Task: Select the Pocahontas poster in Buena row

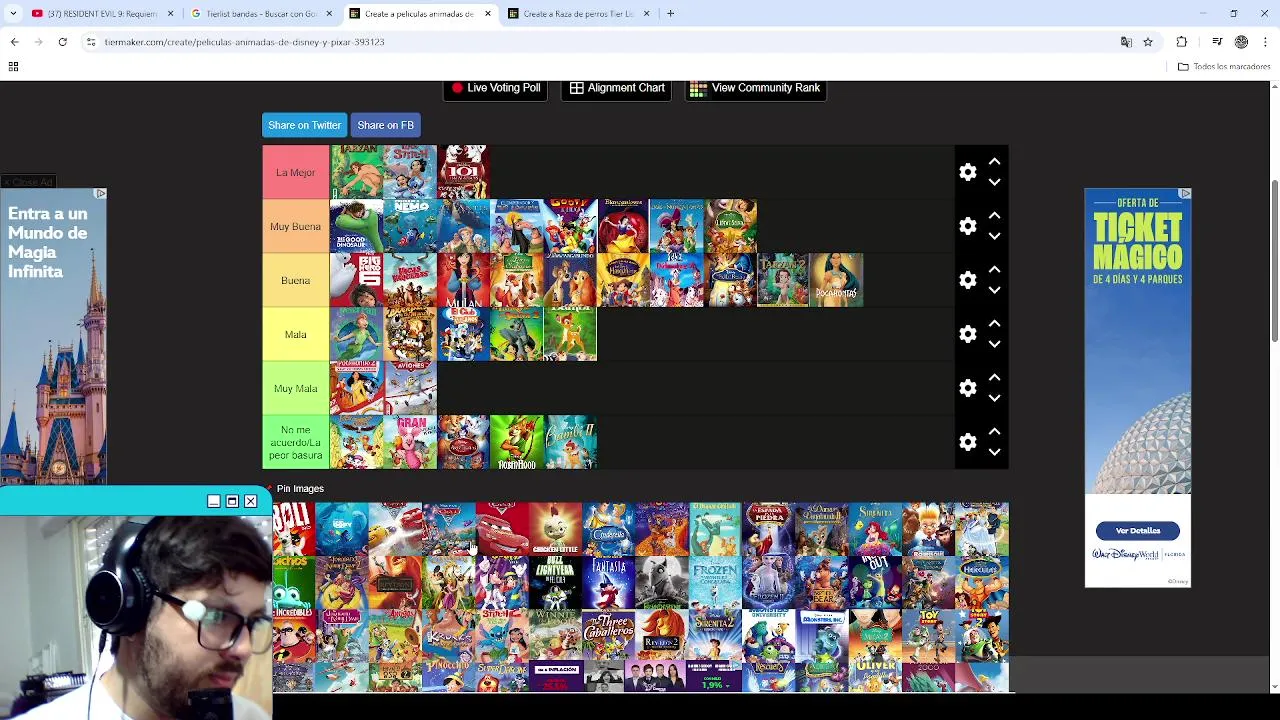Action: [x=837, y=280]
